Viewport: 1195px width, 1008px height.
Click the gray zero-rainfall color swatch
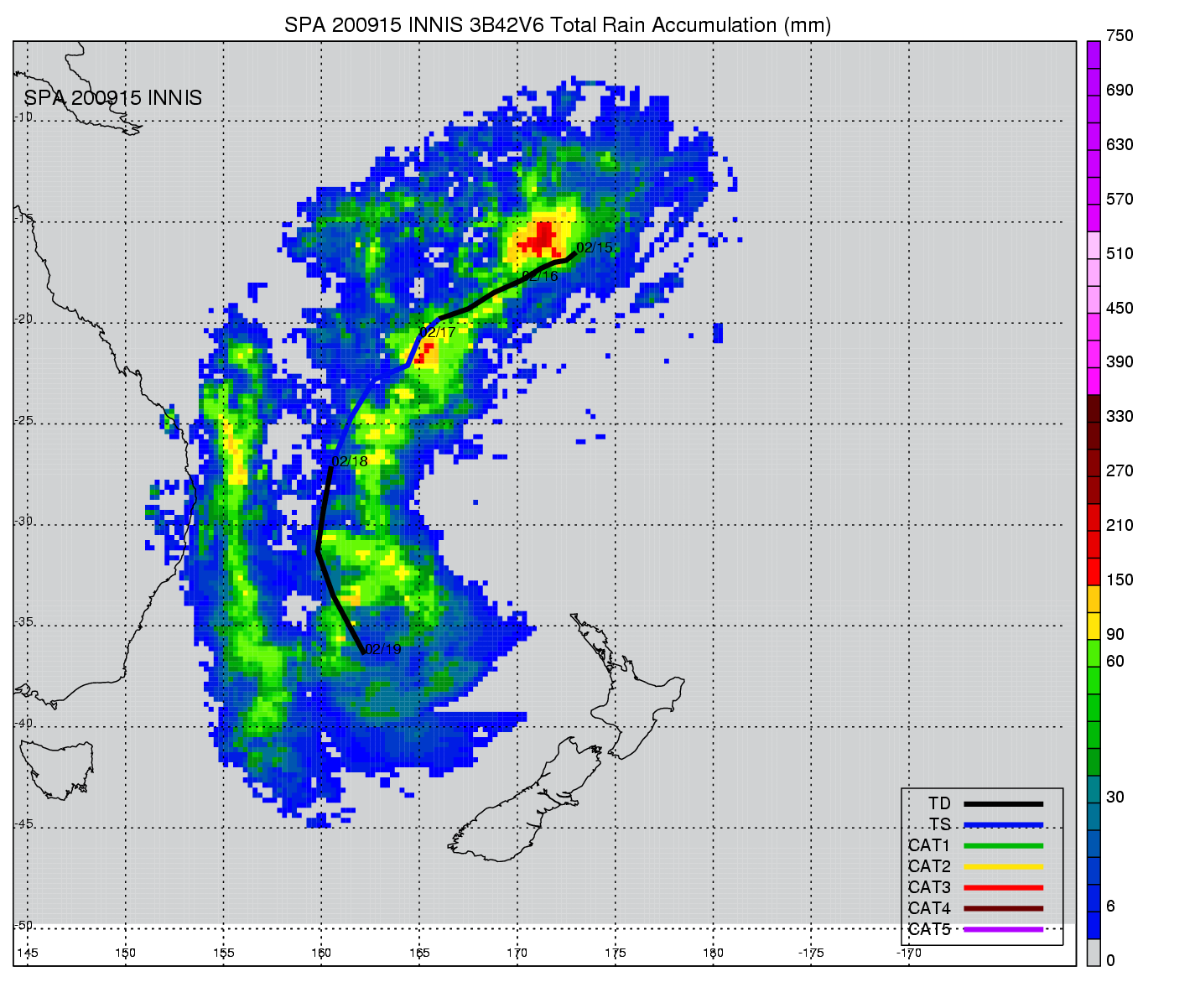1094,953
